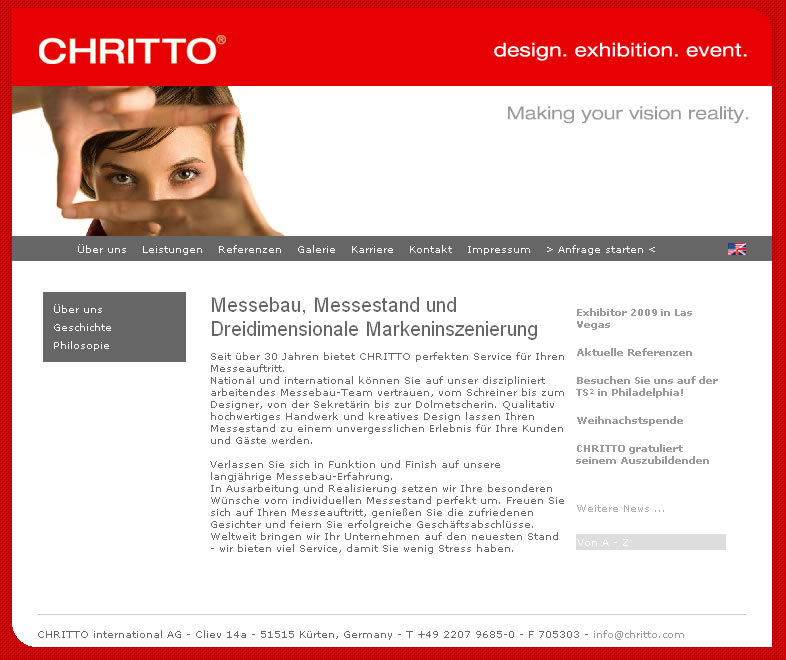Click the CHRITTO logo

[132, 50]
